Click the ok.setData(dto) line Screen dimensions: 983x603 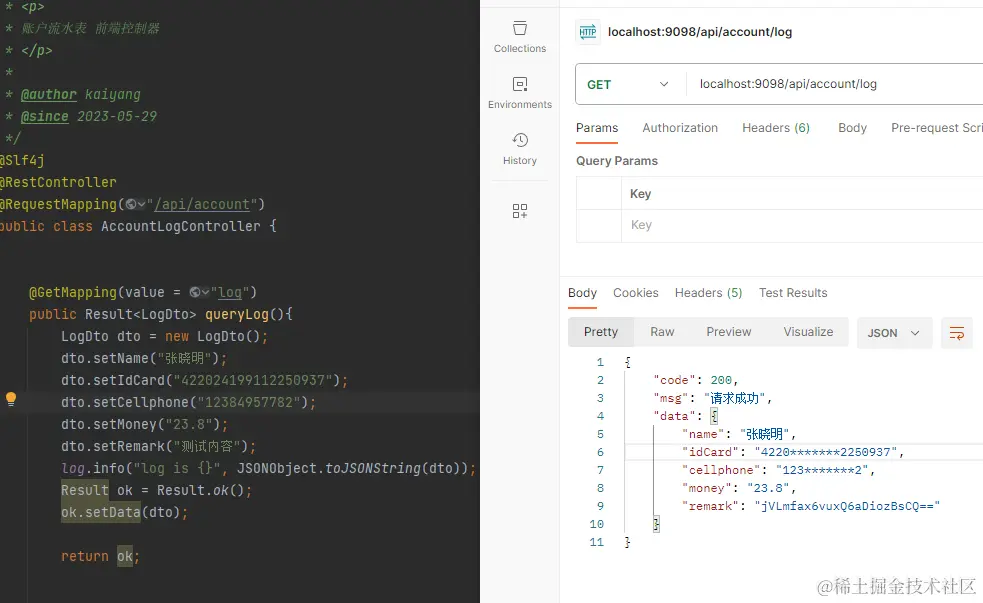(x=124, y=512)
